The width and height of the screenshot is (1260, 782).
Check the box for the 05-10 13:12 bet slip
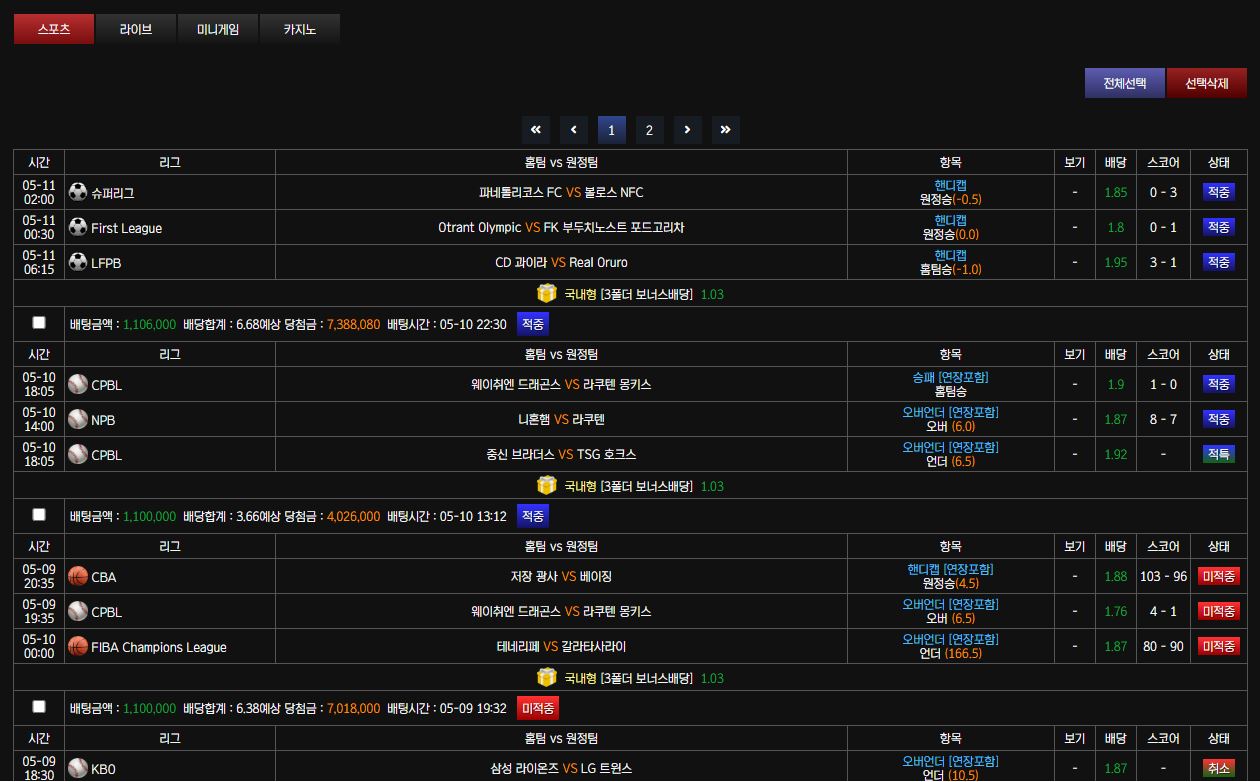click(x=39, y=515)
